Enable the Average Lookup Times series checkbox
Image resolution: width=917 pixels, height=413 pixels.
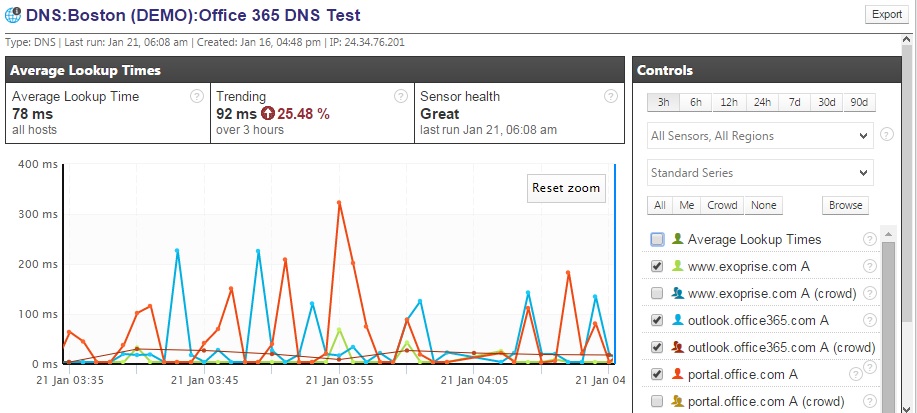click(657, 239)
